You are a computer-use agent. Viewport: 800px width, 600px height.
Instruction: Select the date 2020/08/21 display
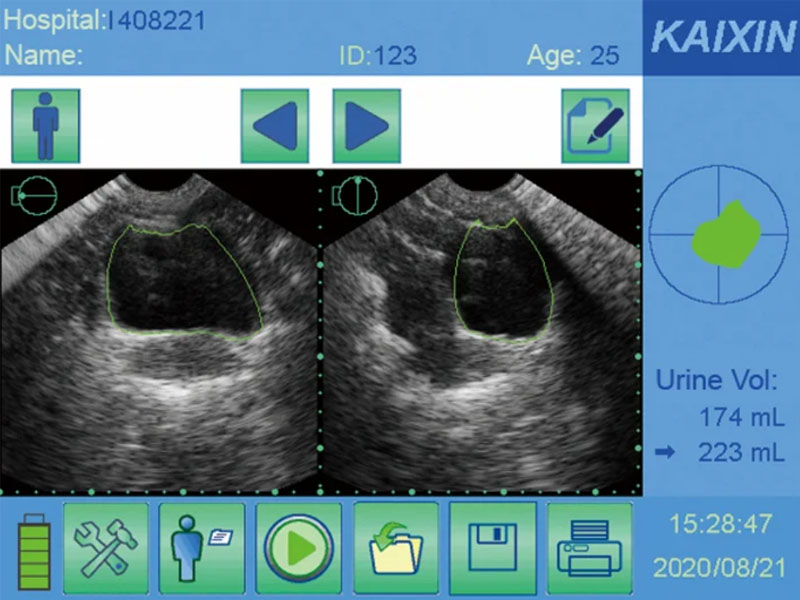(x=722, y=565)
